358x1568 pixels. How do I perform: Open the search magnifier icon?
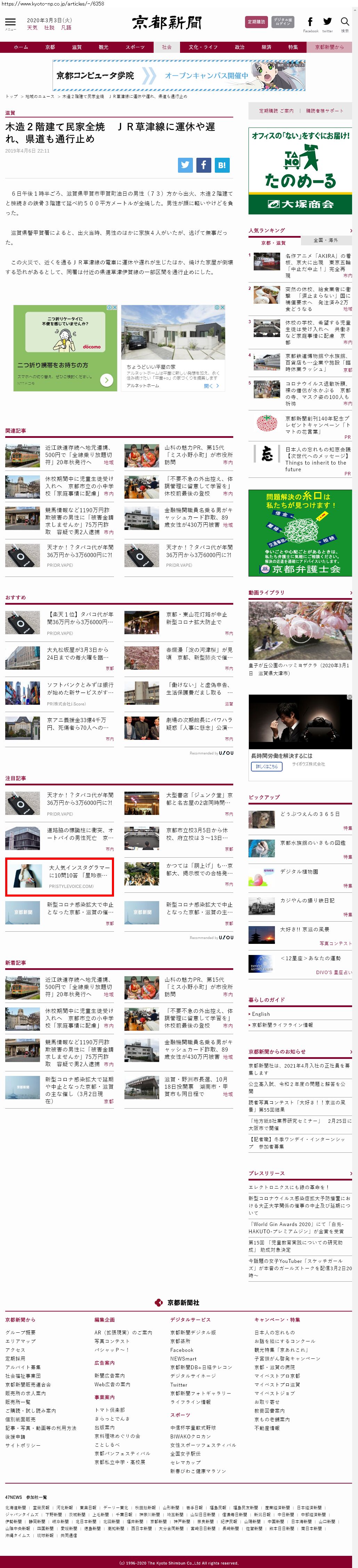pyautogui.click(x=344, y=22)
